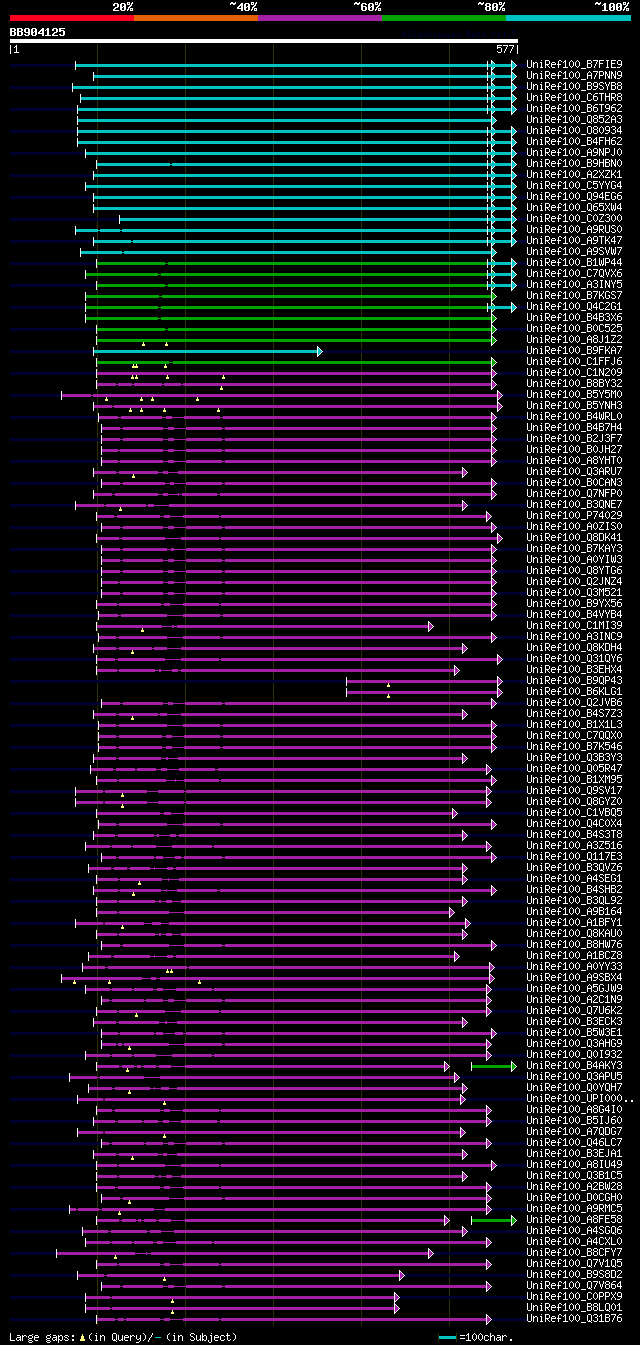The width and height of the screenshot is (640, 1345).
Task: Select the UniRef100_C1MI39 label
Action: (574, 625)
